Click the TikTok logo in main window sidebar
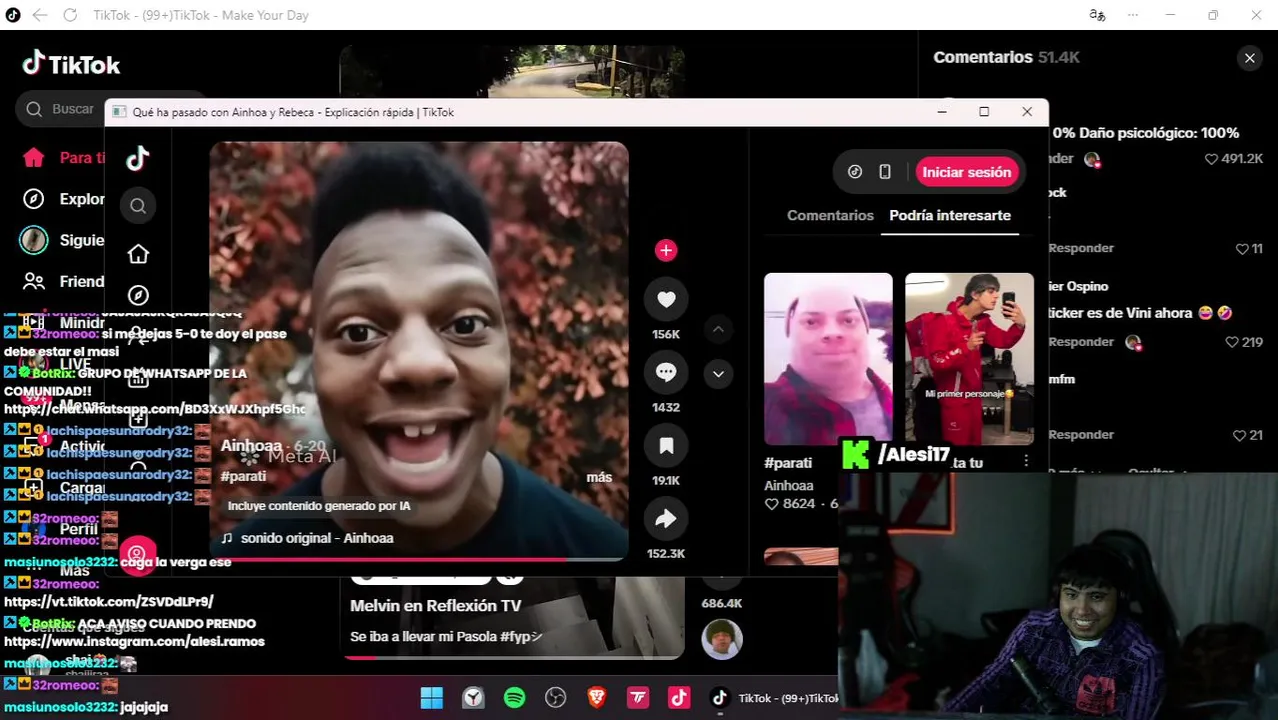 click(x=71, y=64)
